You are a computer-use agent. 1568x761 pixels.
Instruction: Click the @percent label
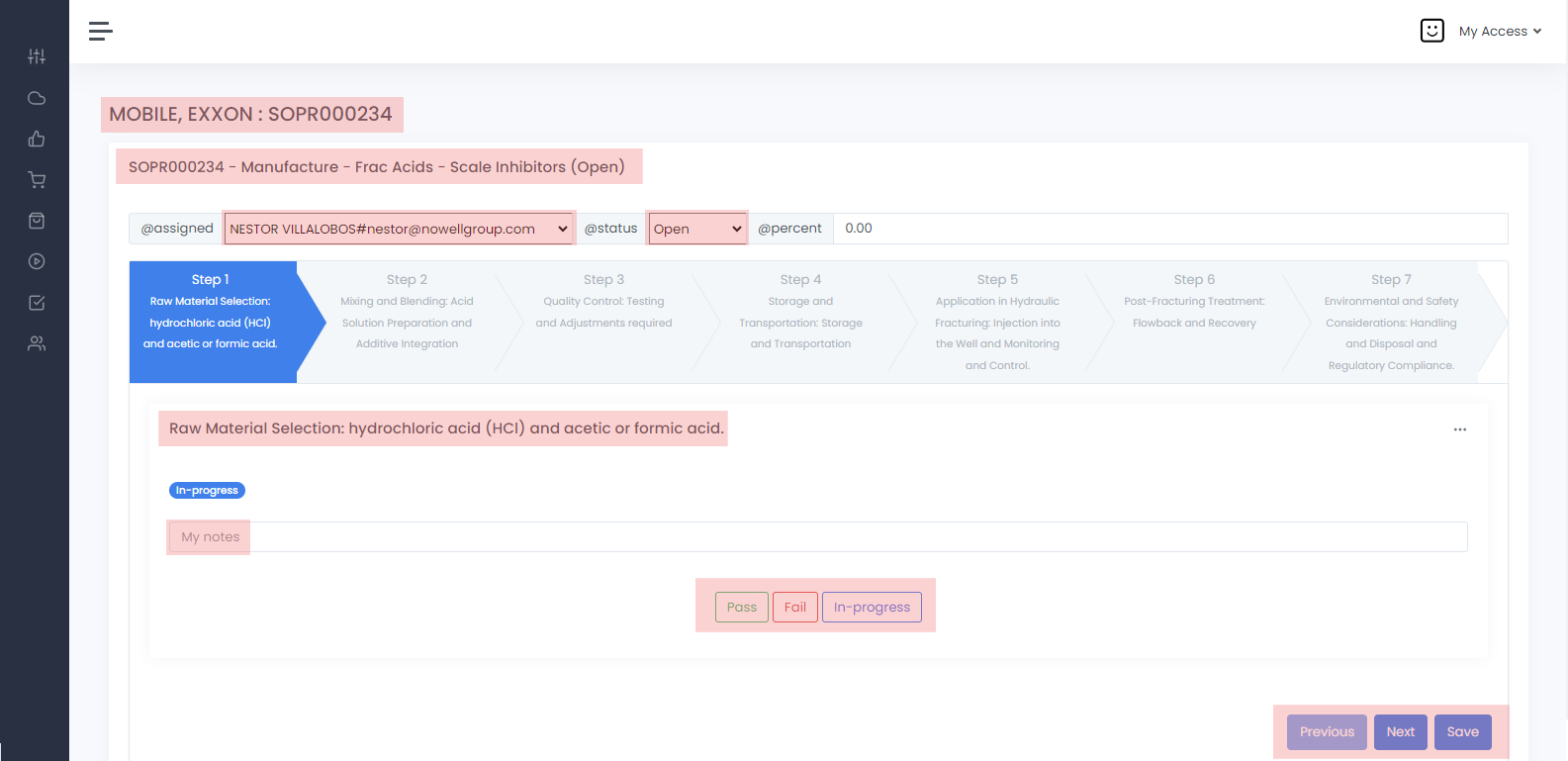[x=789, y=229]
